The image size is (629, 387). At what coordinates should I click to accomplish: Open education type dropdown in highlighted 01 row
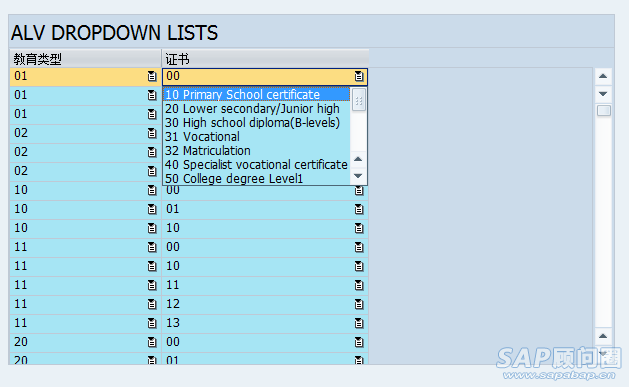click(152, 76)
